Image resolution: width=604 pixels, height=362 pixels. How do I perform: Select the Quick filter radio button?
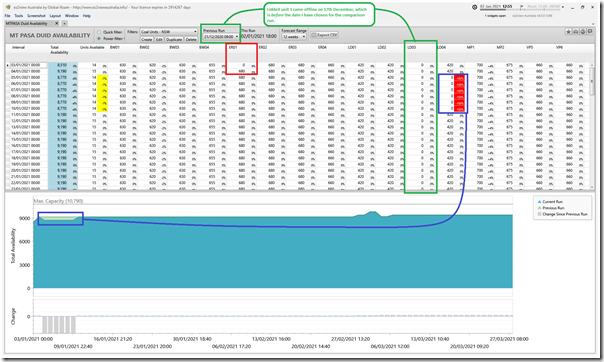99,32
